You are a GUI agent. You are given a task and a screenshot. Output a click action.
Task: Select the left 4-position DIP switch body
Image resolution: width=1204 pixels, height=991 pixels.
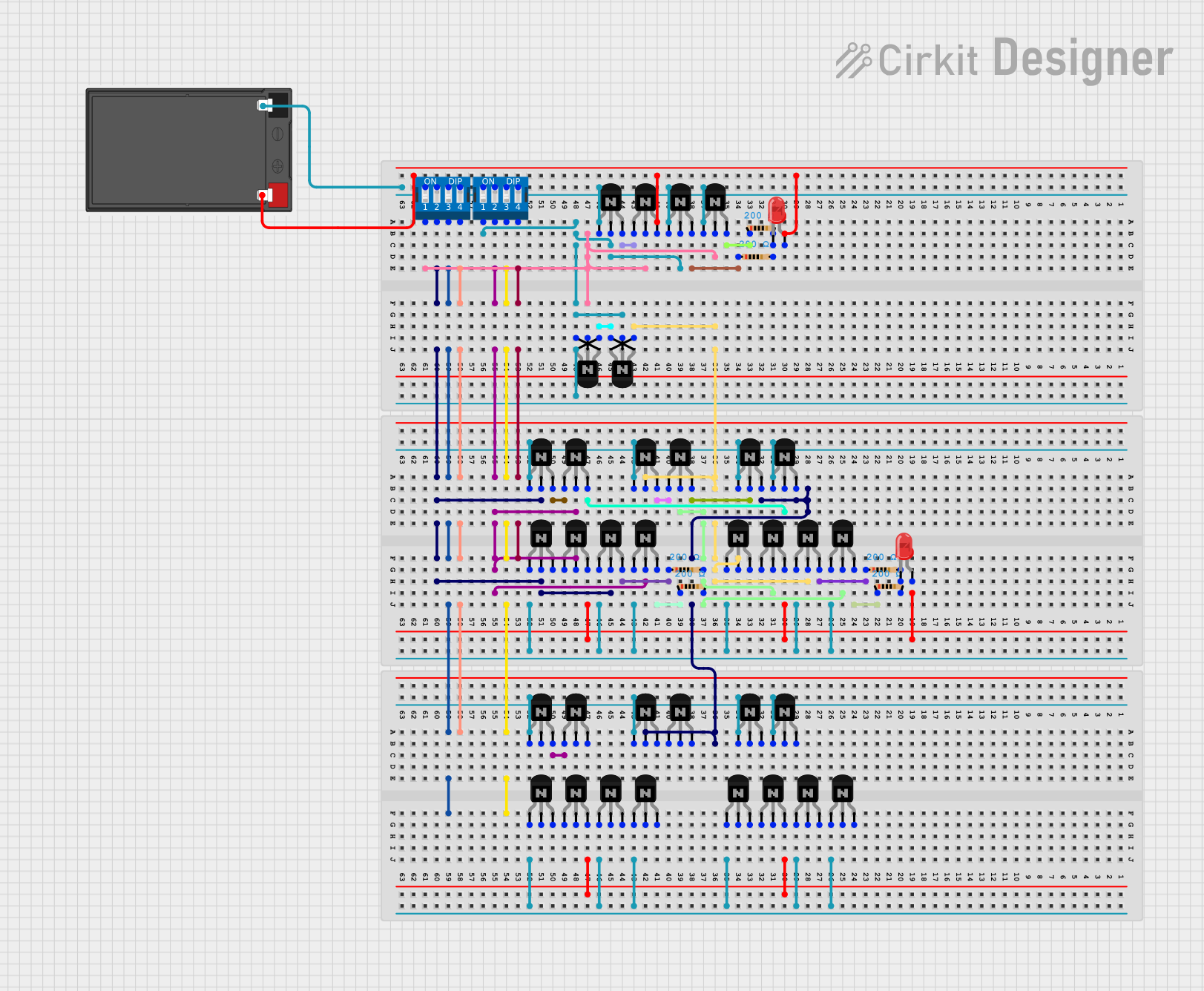click(x=443, y=198)
